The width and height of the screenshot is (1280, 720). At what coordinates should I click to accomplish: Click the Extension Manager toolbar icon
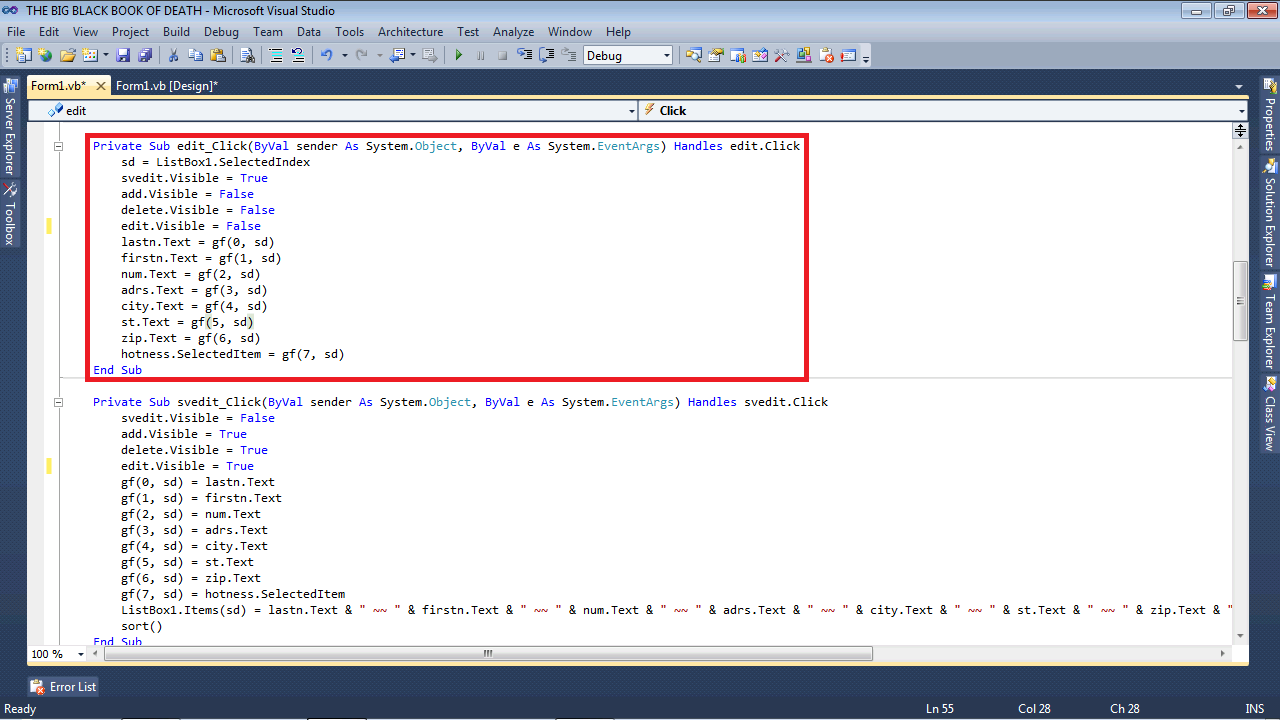[804, 55]
